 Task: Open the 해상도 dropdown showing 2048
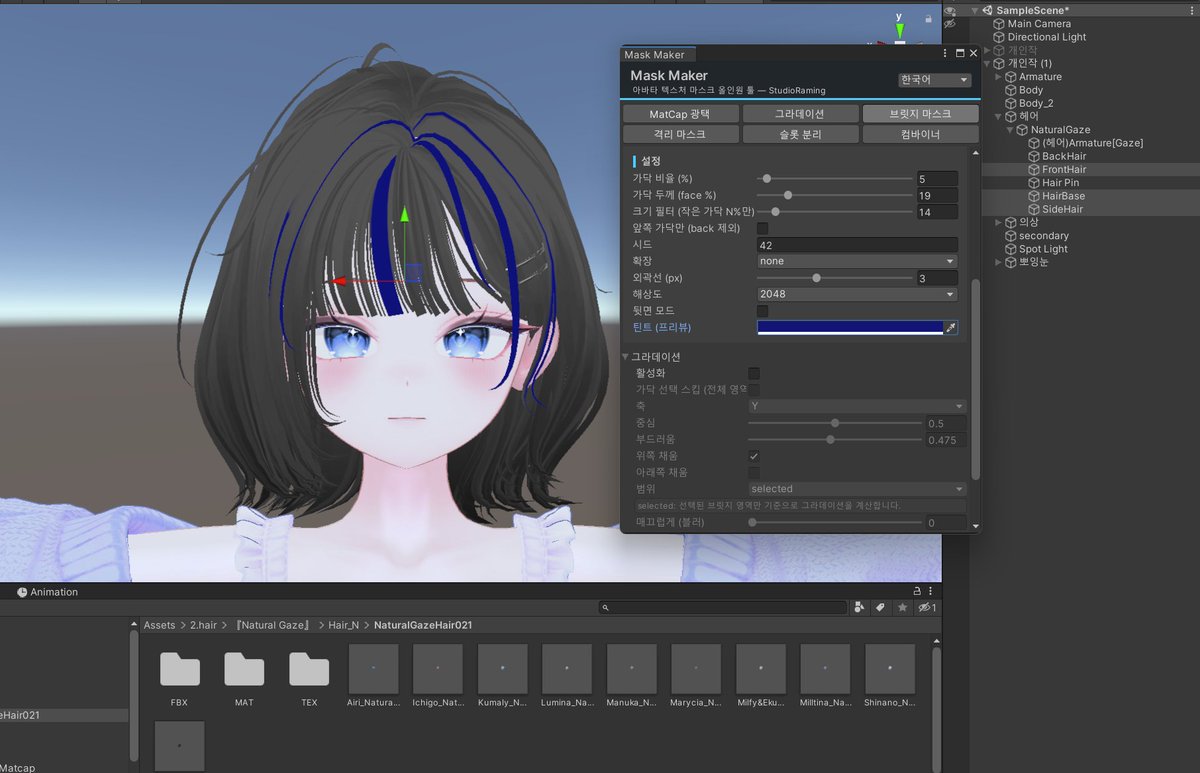pyautogui.click(x=857, y=294)
